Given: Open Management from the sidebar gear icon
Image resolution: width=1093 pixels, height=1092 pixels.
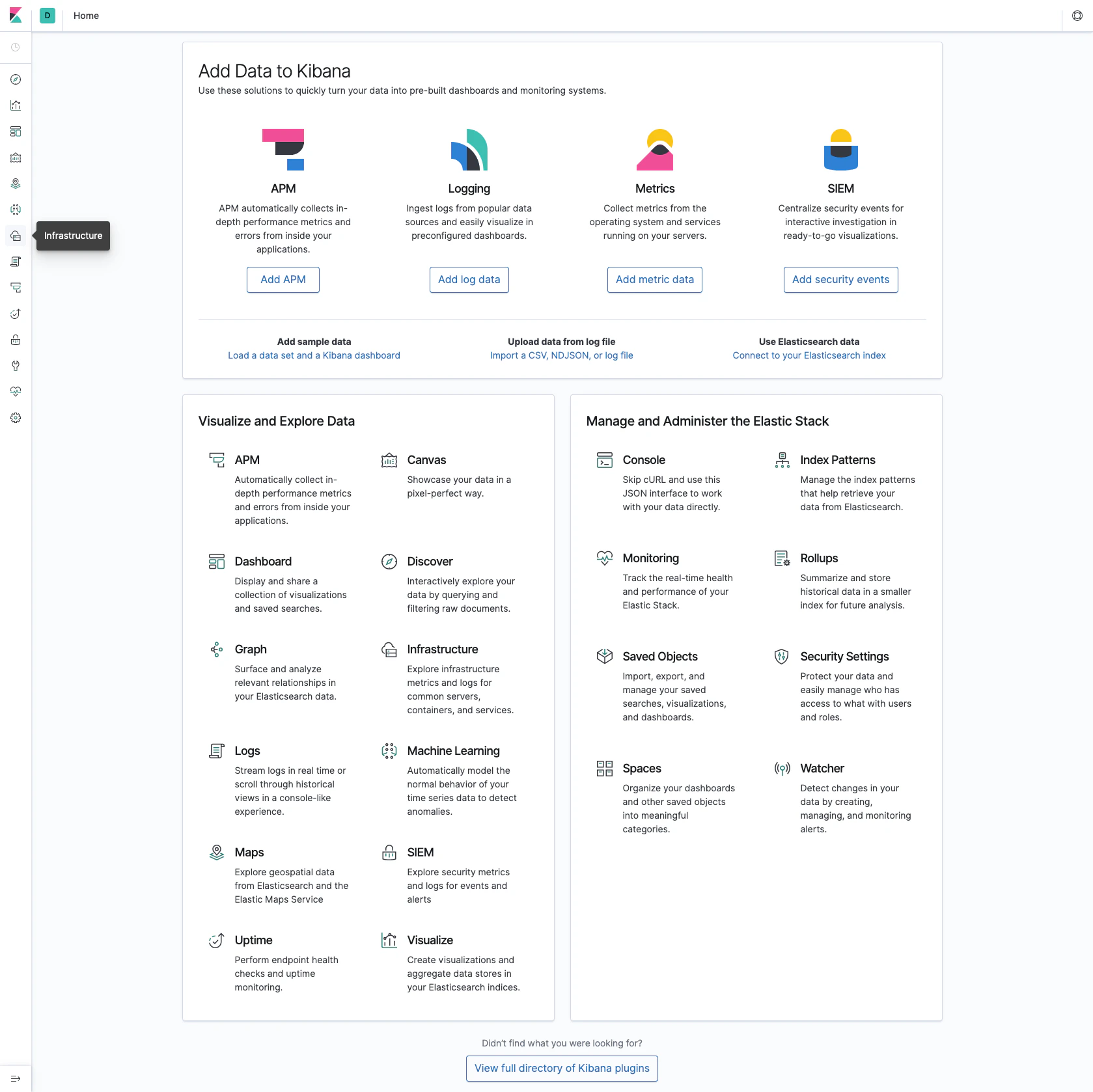Looking at the screenshot, I should point(16,418).
